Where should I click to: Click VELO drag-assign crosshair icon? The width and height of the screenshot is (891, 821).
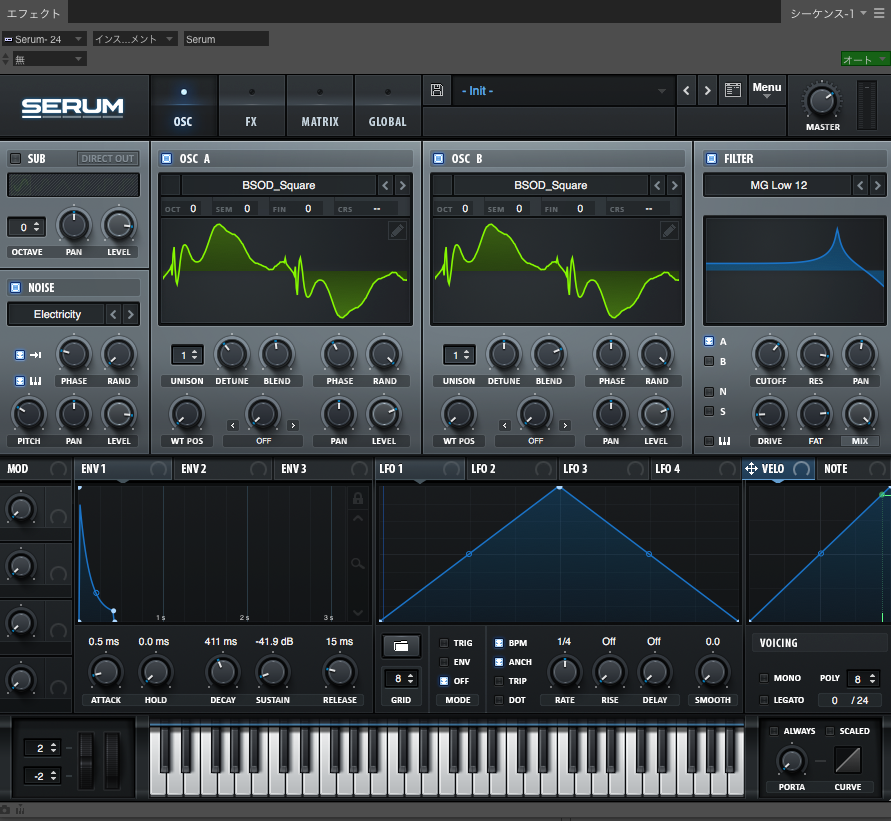click(x=751, y=468)
